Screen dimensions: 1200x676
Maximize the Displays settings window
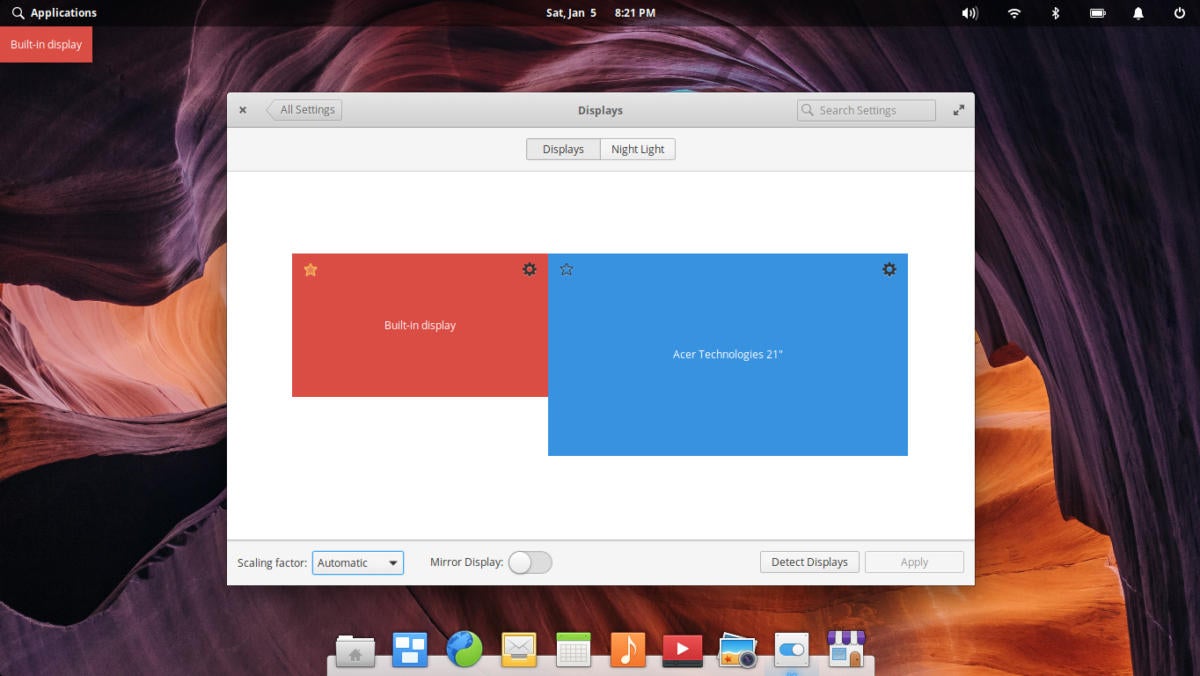click(x=958, y=110)
